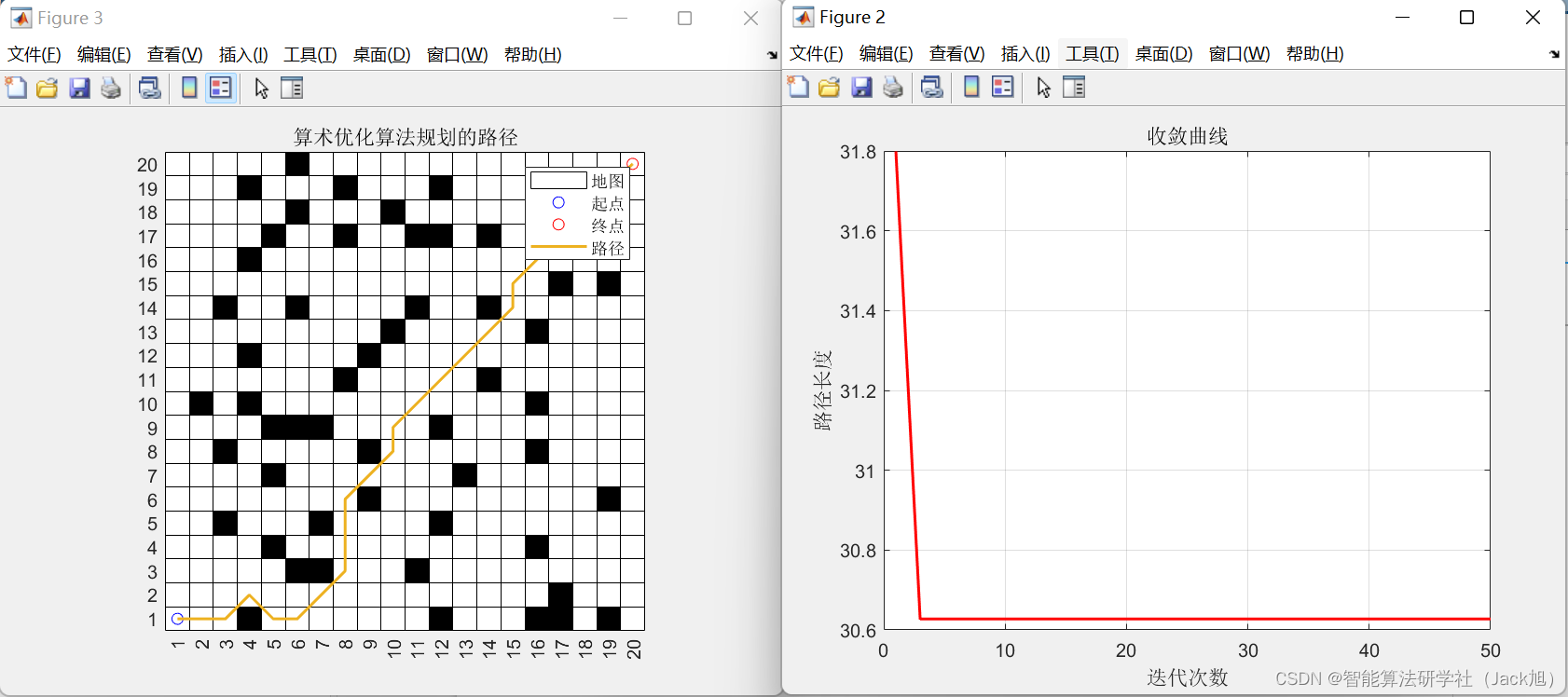Open 窗口(W) menu in Figure 2

[1240, 54]
